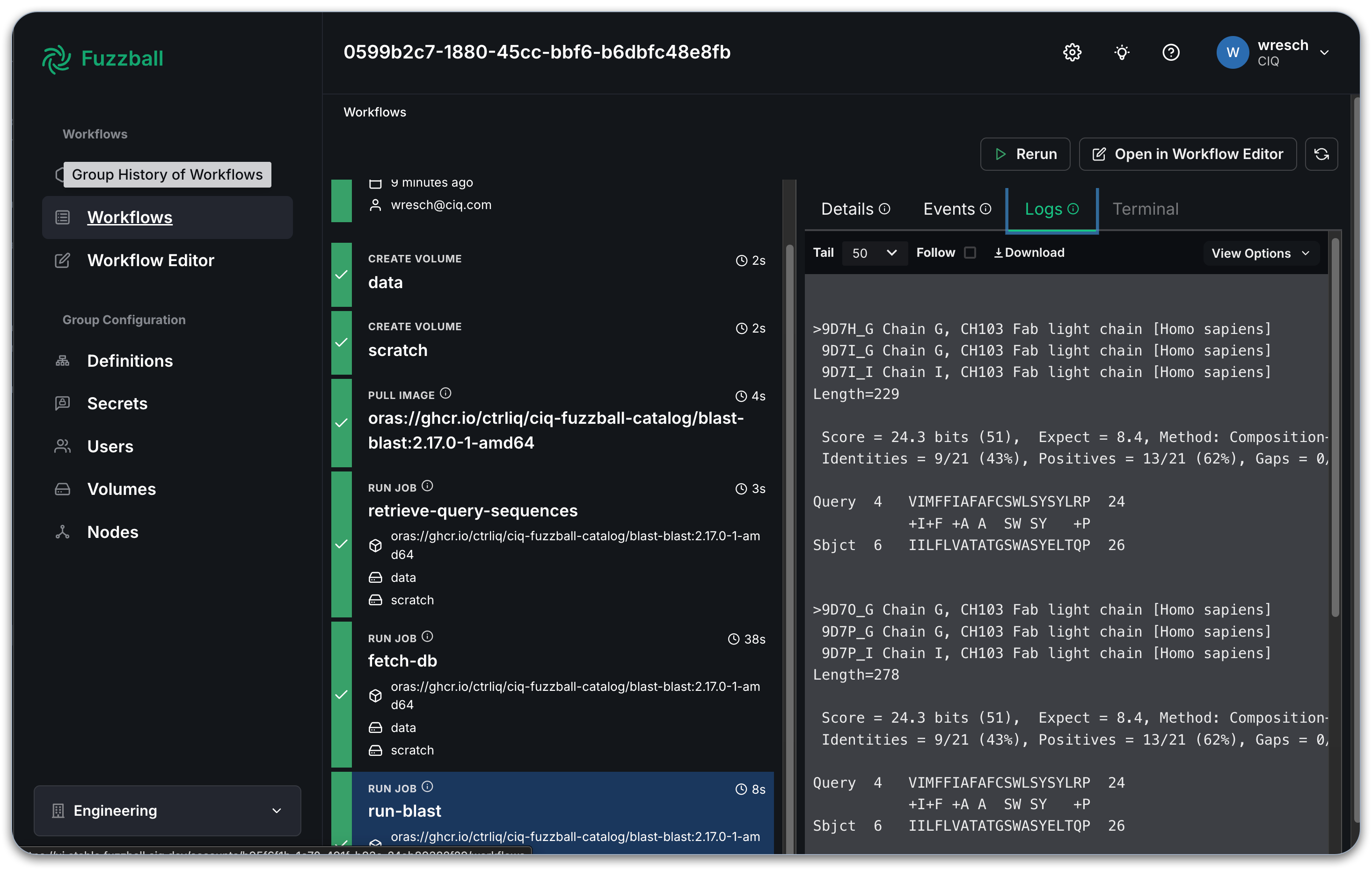Click Secrets sidebar icon

click(x=62, y=404)
